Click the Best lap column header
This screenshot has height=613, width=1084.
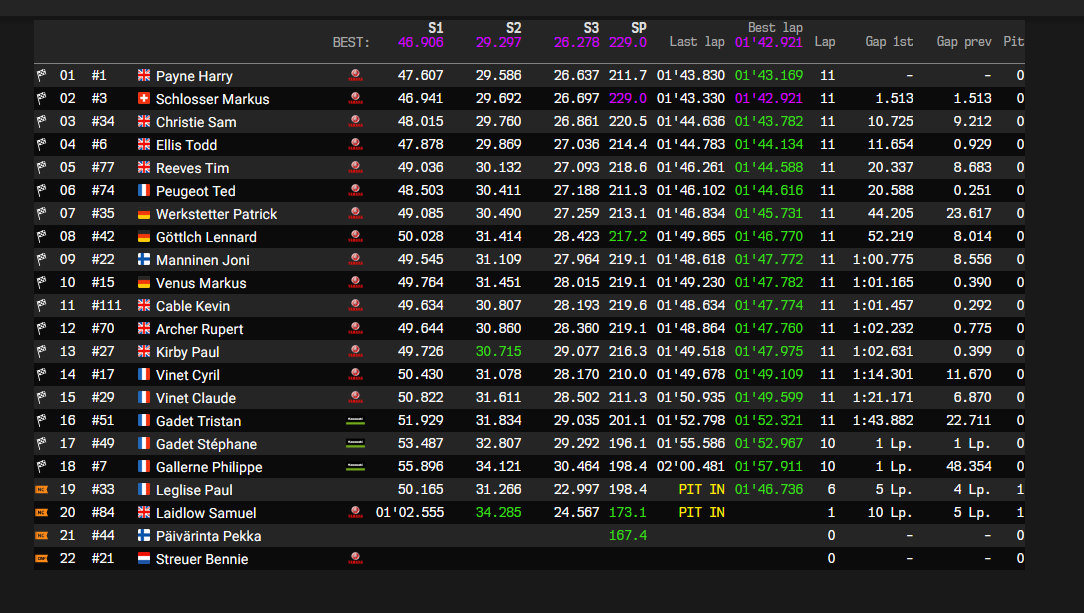pyautogui.click(x=775, y=28)
